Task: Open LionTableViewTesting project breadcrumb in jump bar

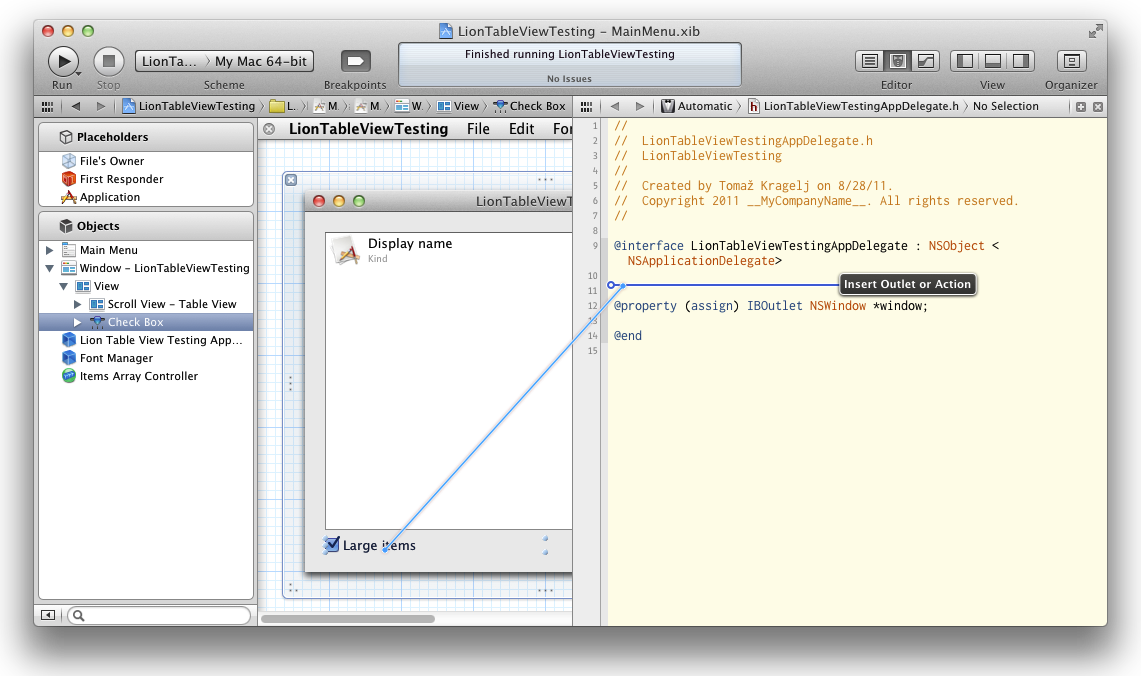Action: 189,106
